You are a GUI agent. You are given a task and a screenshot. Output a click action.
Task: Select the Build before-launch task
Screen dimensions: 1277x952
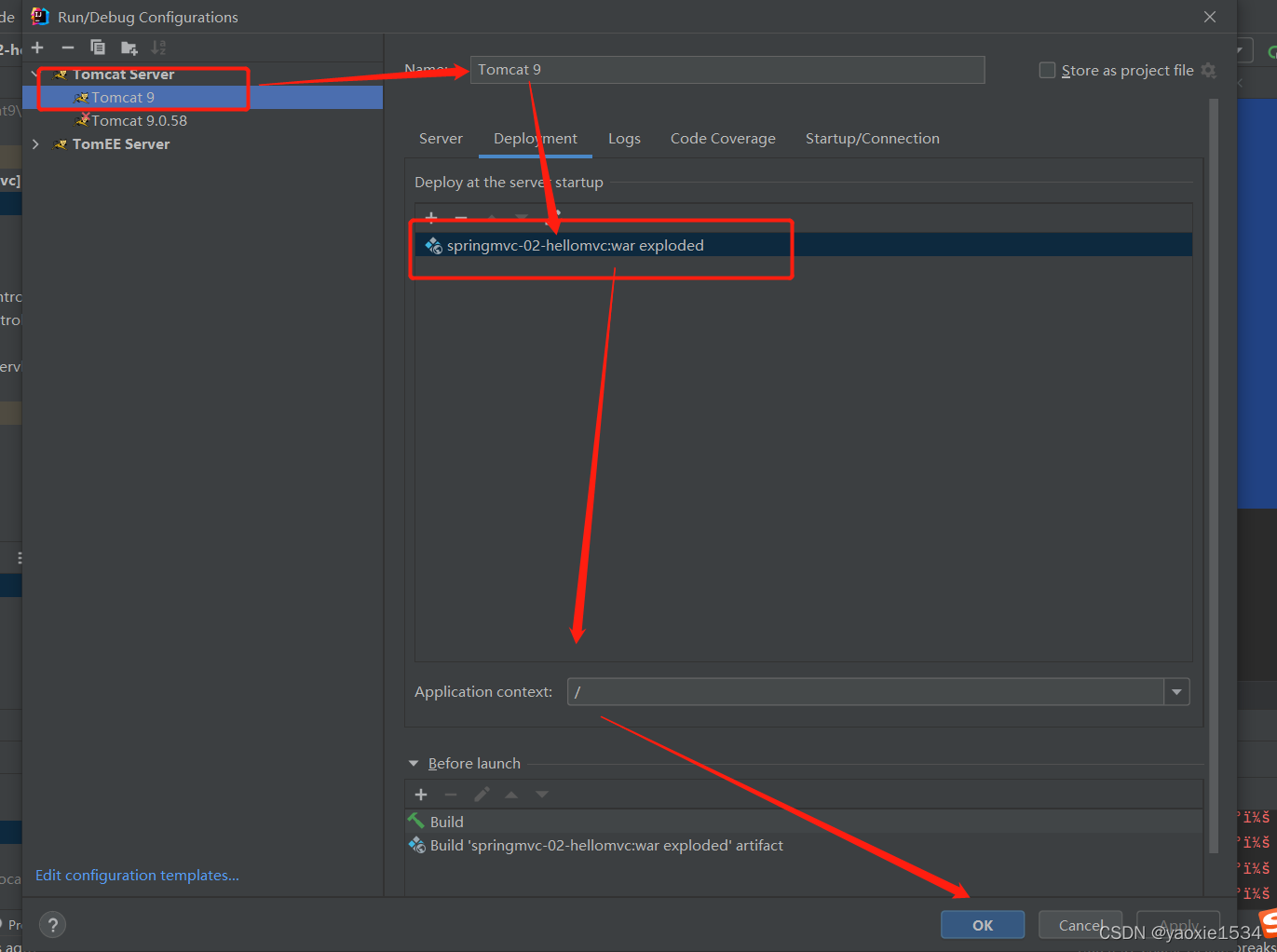point(805,822)
